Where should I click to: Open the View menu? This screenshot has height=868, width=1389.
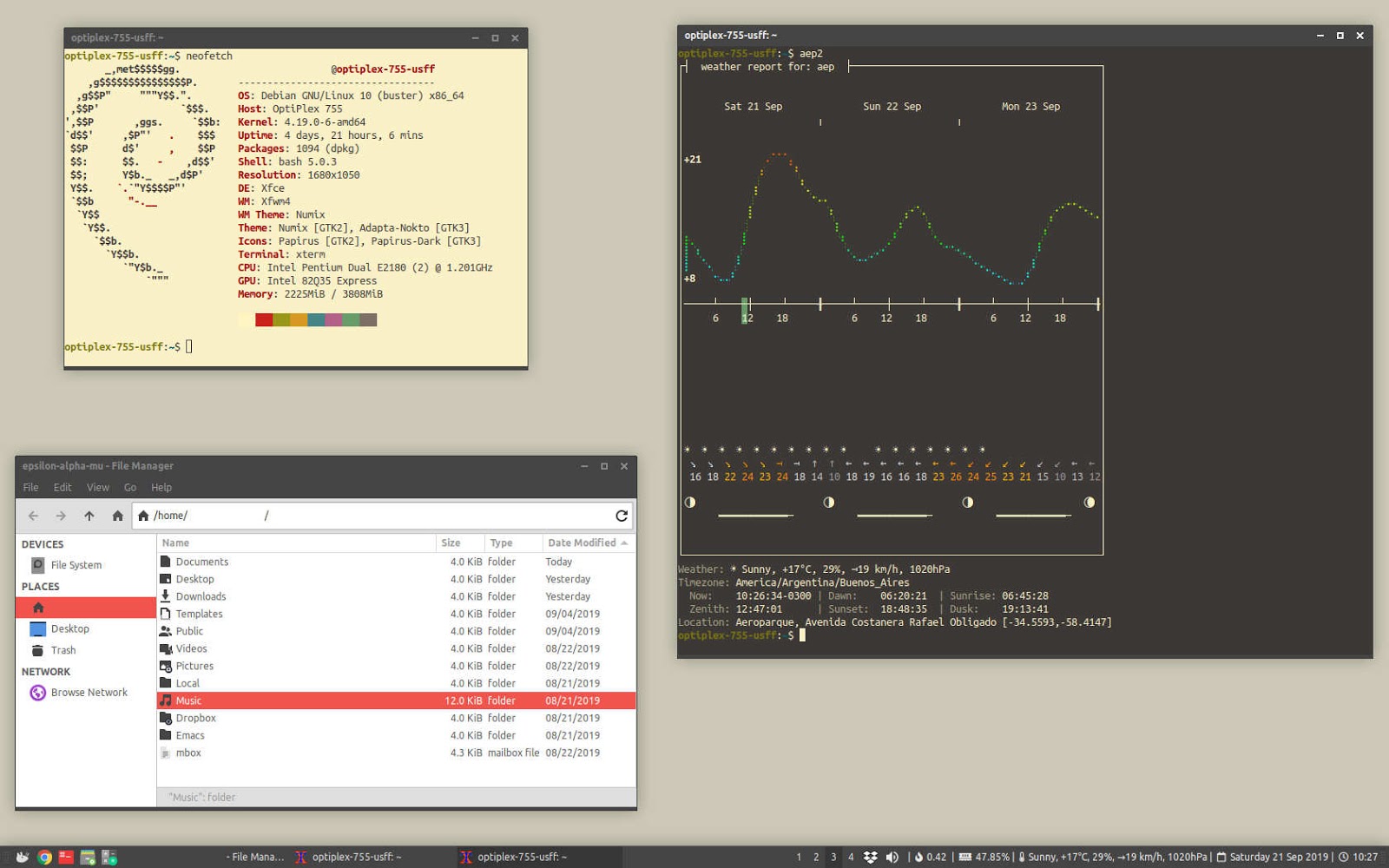(97, 487)
